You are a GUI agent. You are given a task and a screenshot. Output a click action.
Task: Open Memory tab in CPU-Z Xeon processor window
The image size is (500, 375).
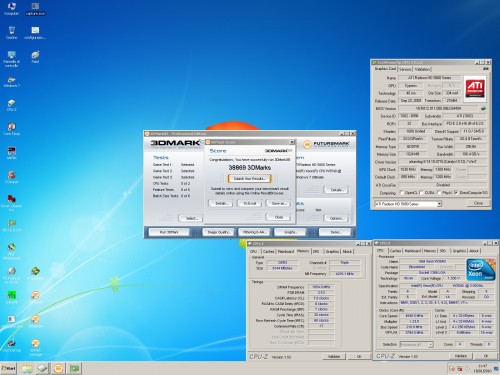tap(429, 251)
